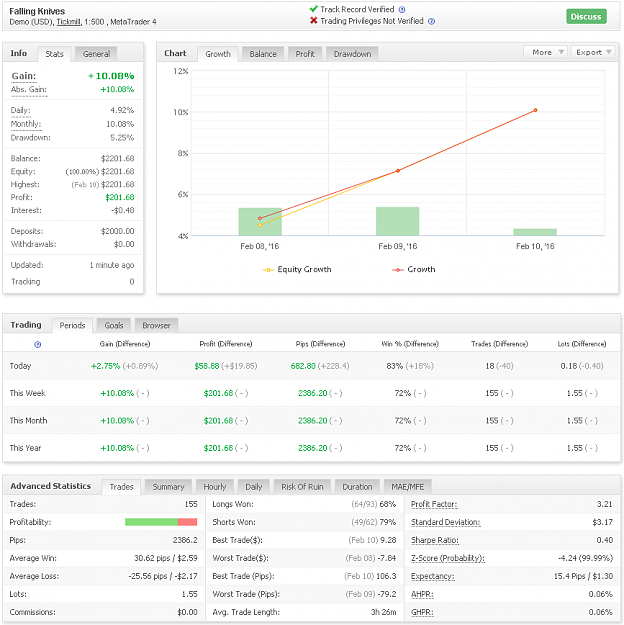Select the Growth chart tab
The height and width of the screenshot is (625, 624).
(x=218, y=54)
